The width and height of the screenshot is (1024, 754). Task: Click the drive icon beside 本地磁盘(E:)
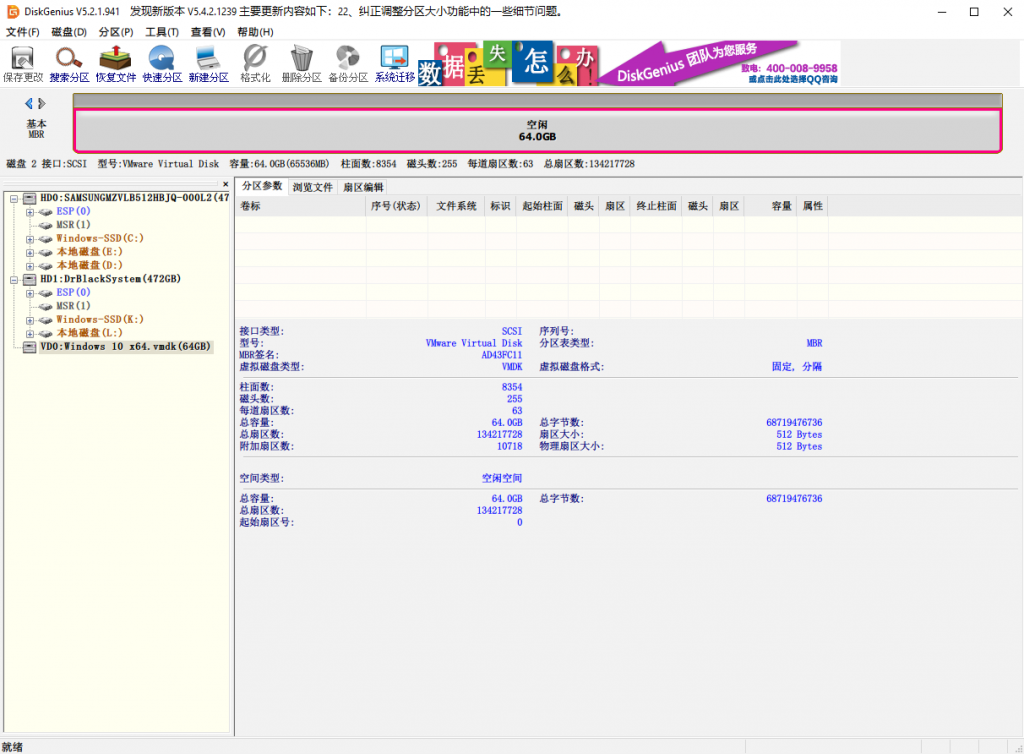(45, 252)
